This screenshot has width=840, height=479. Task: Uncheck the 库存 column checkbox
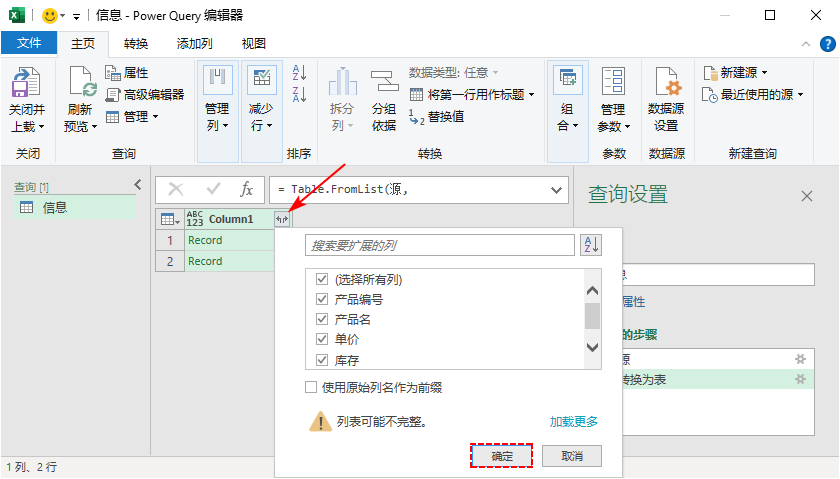tap(322, 360)
